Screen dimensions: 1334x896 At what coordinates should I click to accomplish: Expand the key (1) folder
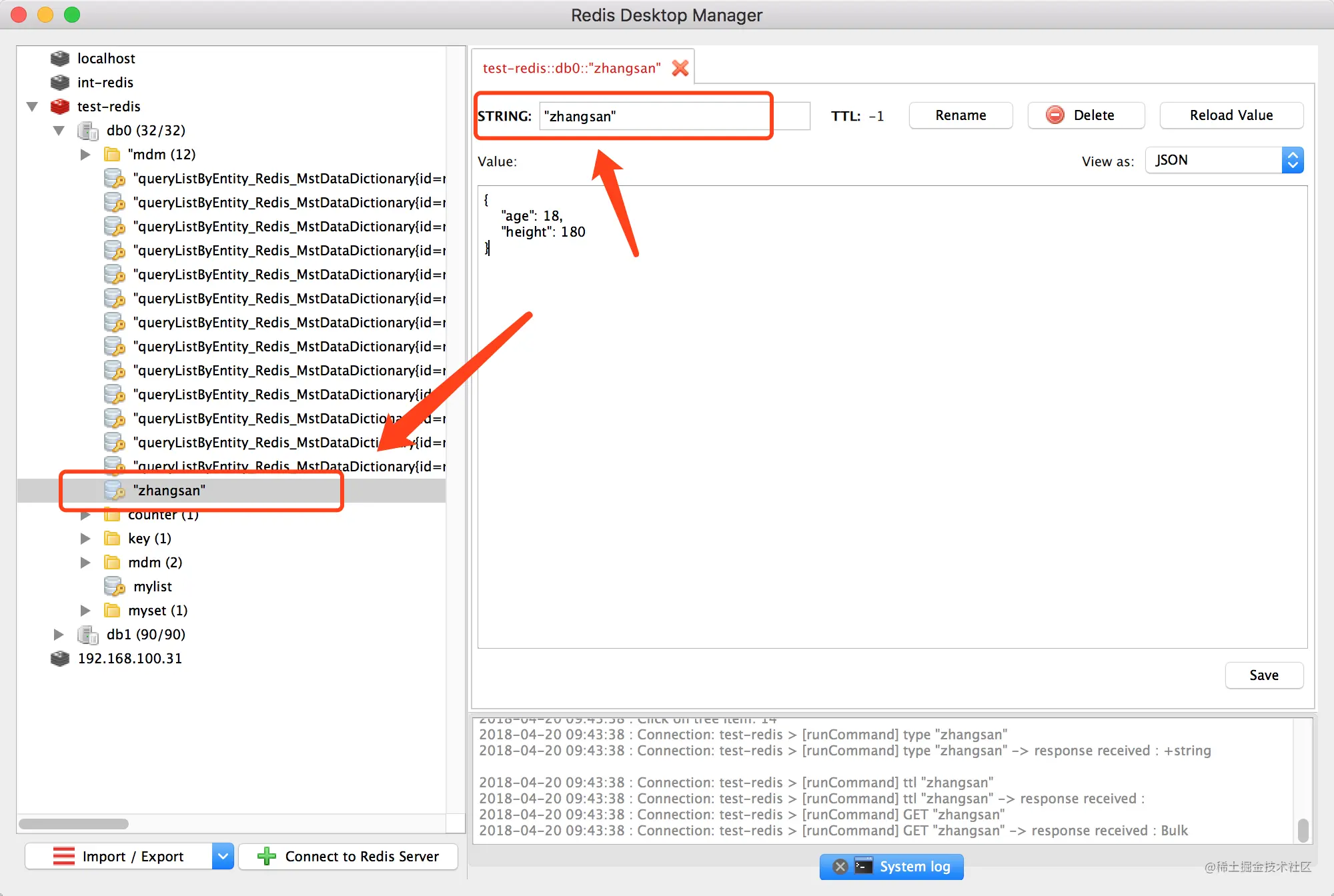85,539
